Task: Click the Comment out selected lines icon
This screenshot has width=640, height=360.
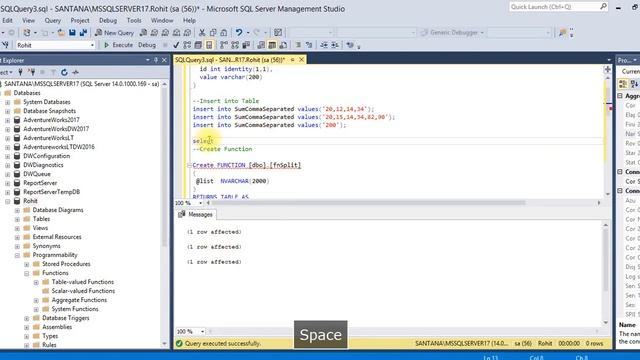Action: coord(298,45)
